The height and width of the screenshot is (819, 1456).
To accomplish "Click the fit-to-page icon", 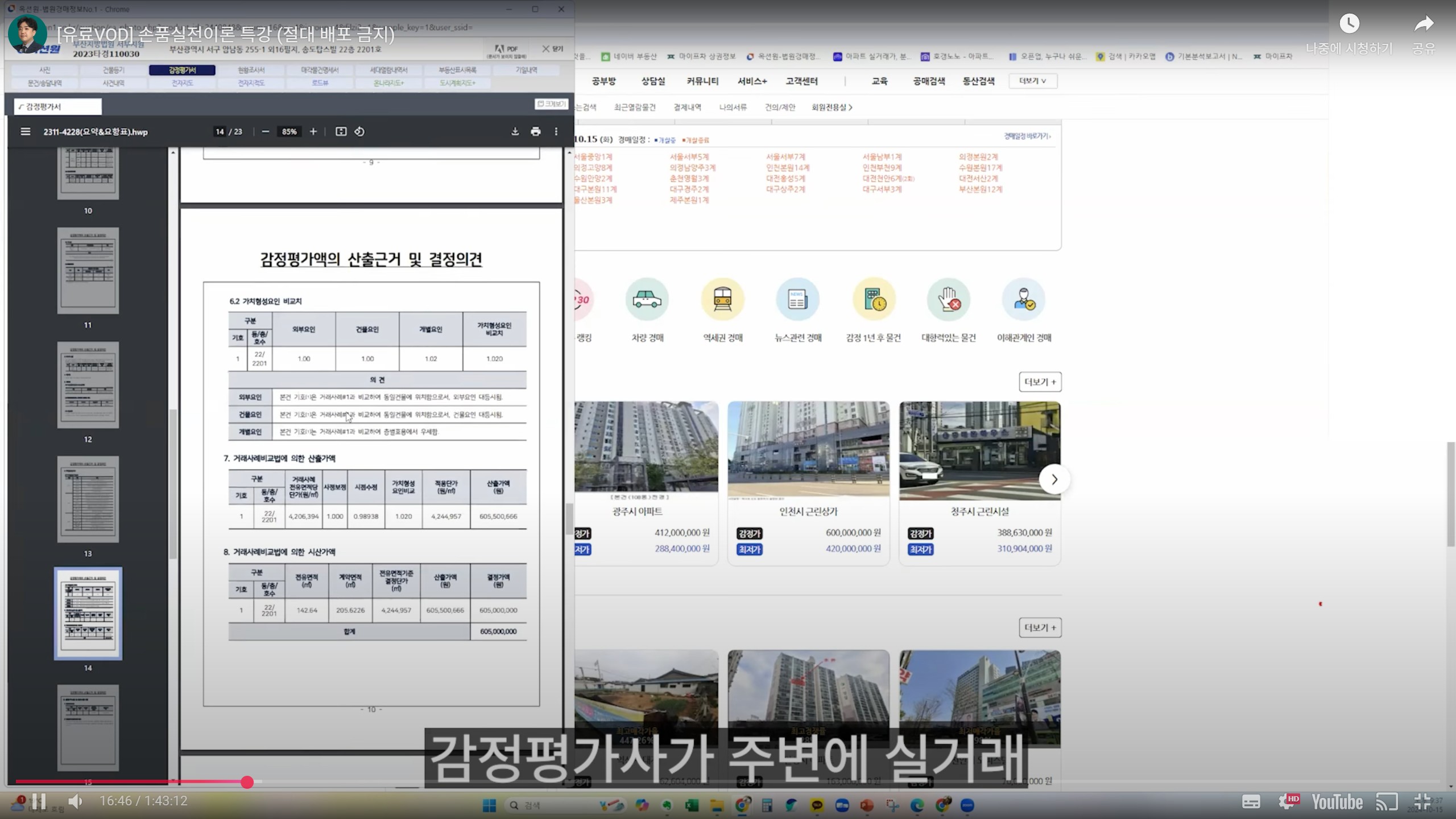I will tap(341, 131).
